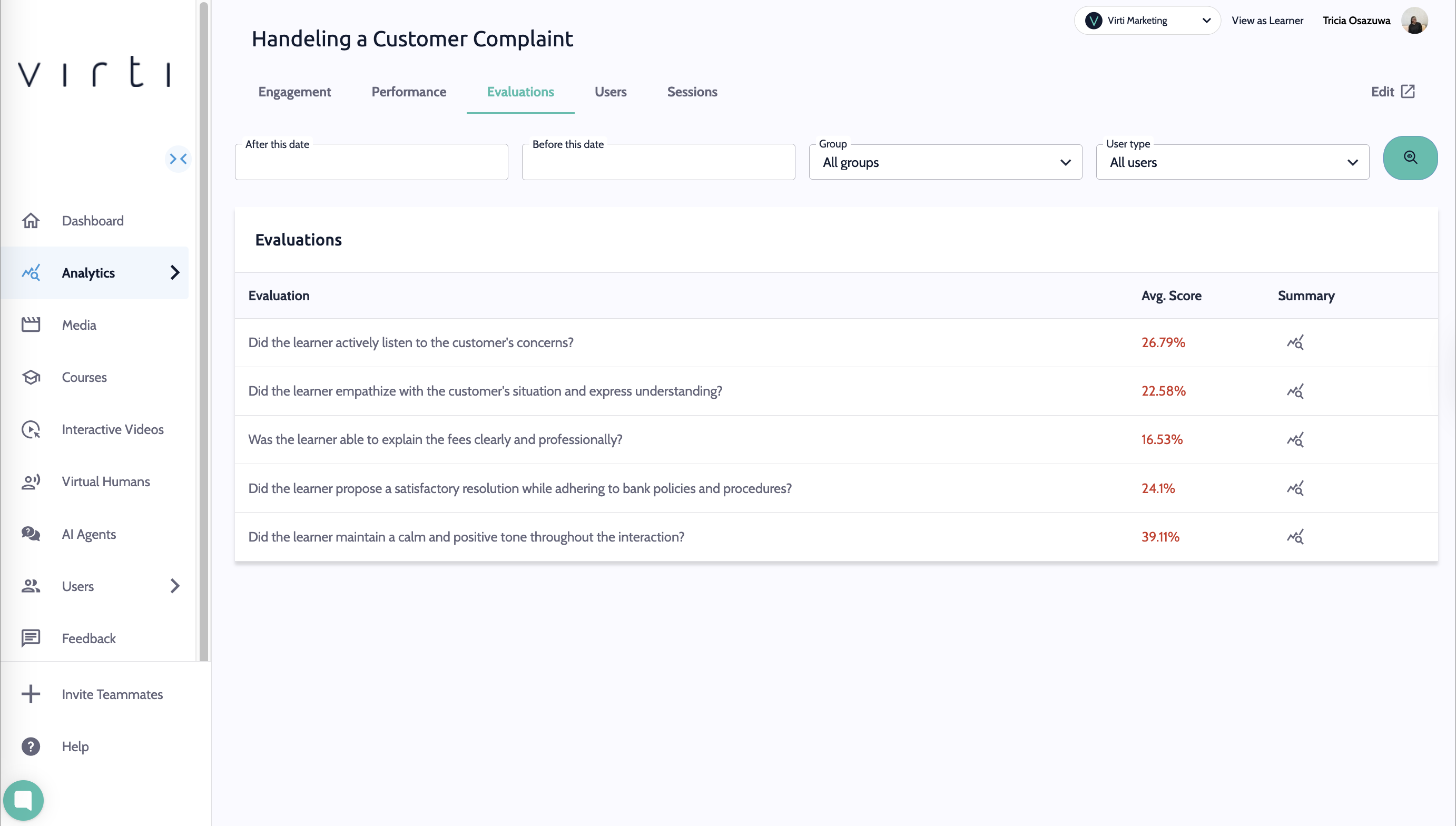
Task: Expand the Users sidebar submenu chevron
Action: tap(175, 586)
